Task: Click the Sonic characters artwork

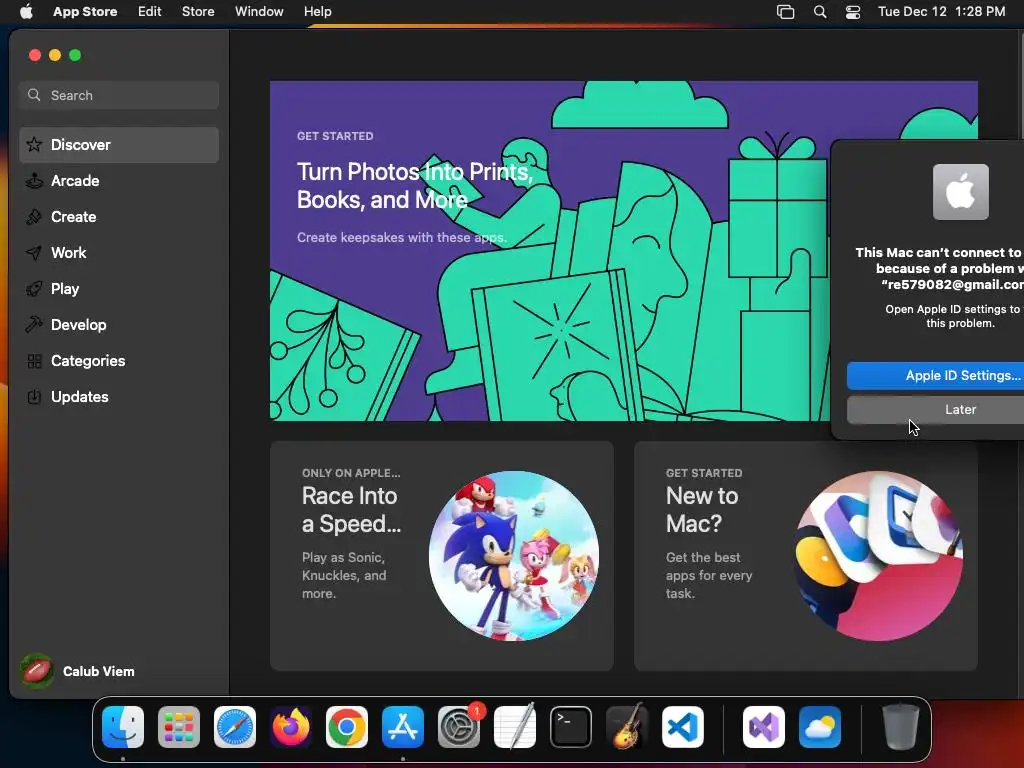Action: [x=514, y=556]
